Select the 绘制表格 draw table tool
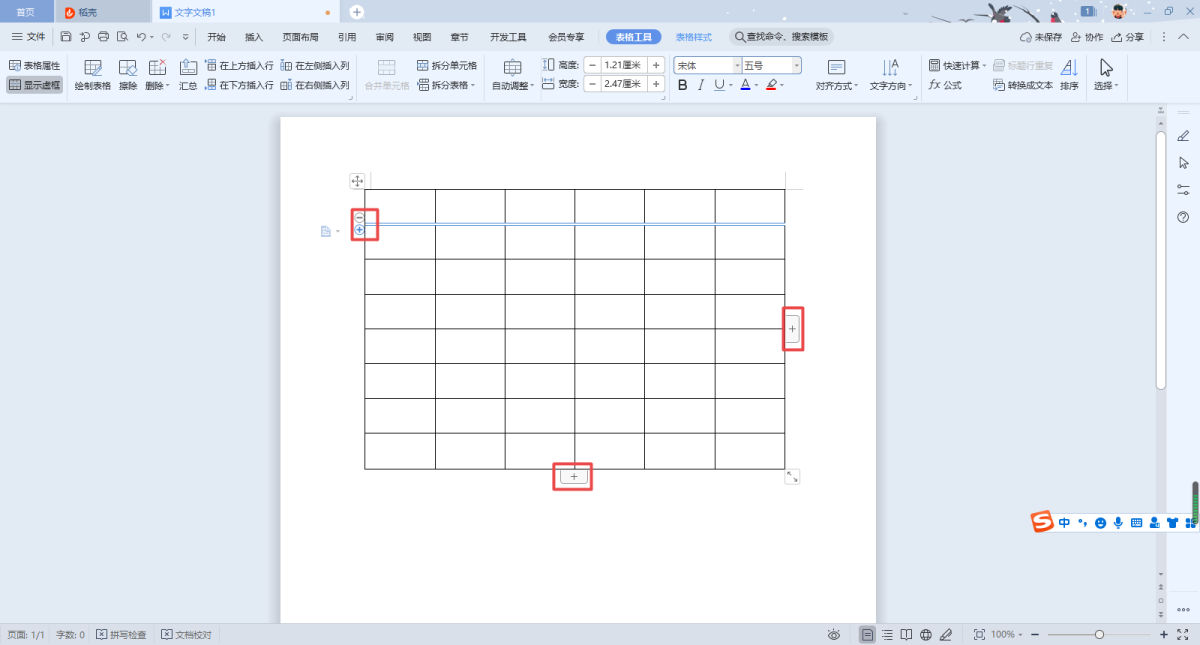1200x645 pixels. tap(93, 74)
